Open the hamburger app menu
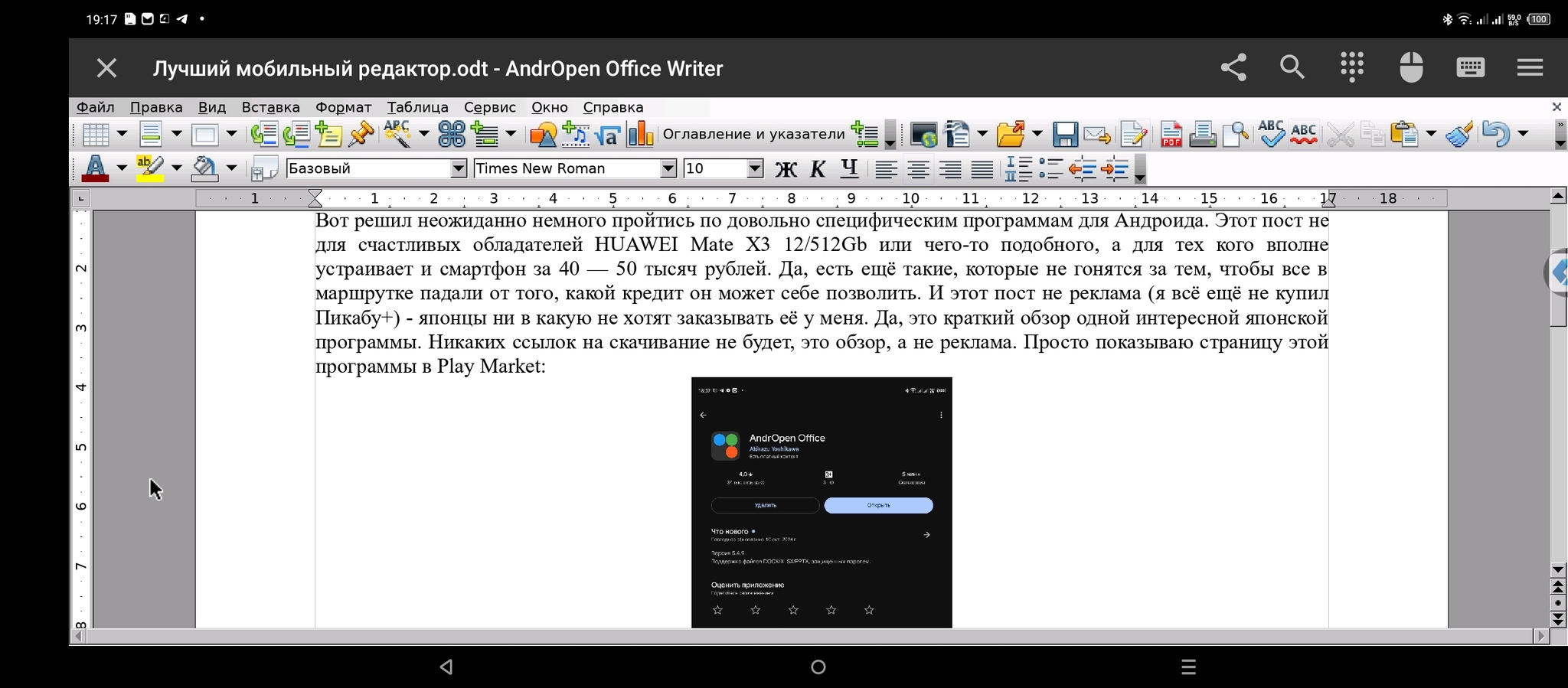The width and height of the screenshot is (1568, 688). [x=1530, y=67]
